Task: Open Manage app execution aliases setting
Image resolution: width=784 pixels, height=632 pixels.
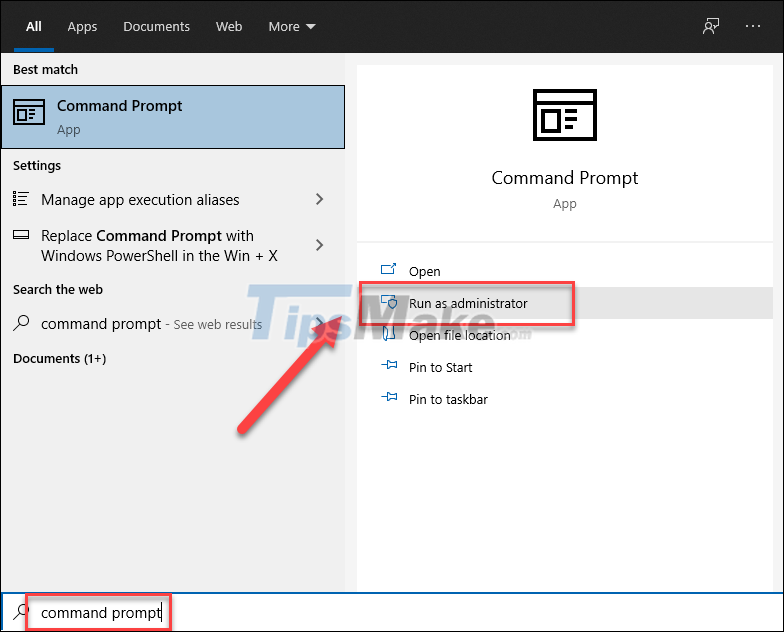Action: point(173,200)
